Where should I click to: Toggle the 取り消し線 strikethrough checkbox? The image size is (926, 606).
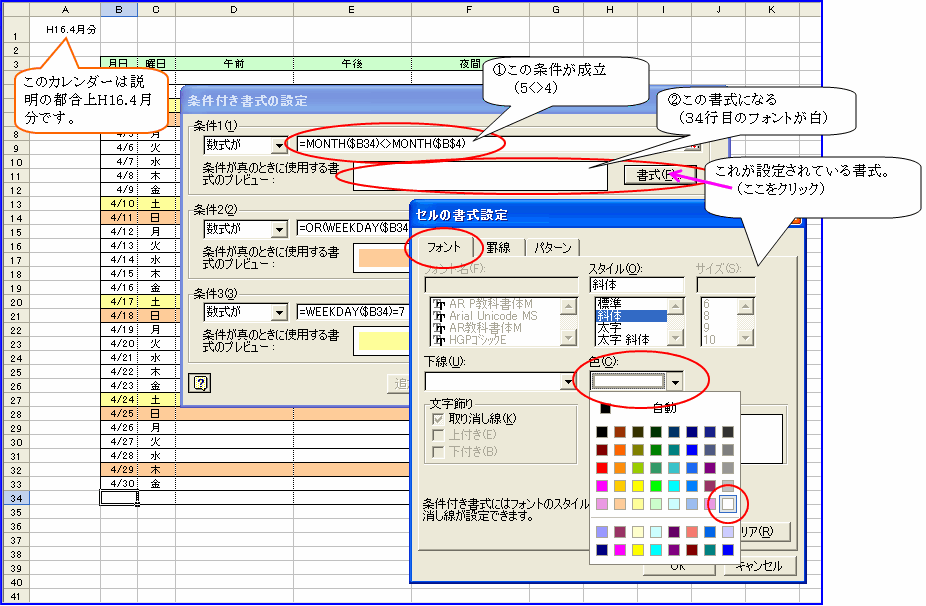[x=437, y=418]
